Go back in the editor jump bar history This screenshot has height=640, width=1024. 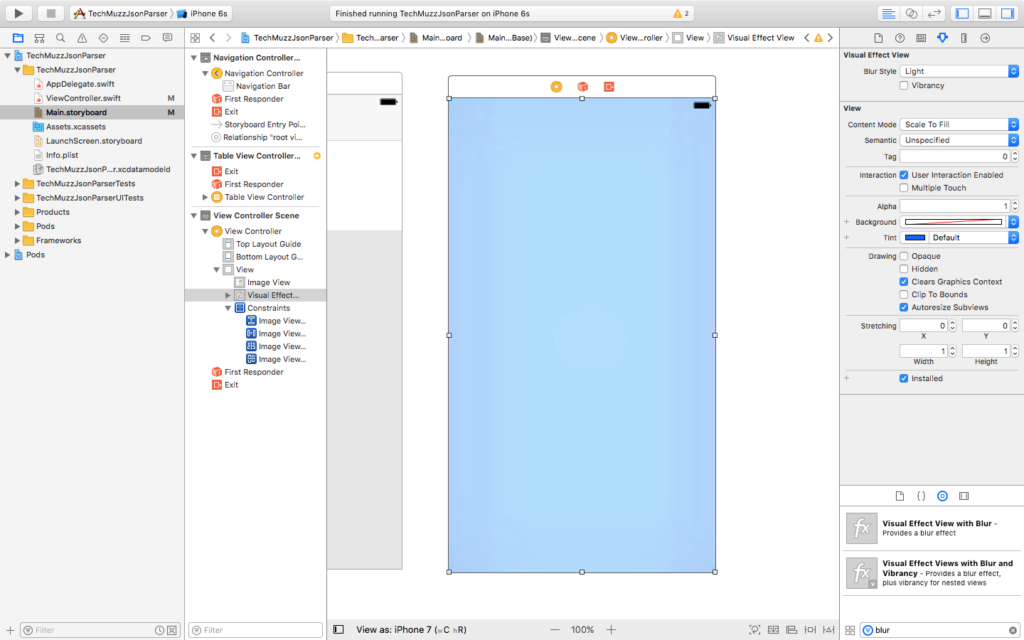click(213, 38)
